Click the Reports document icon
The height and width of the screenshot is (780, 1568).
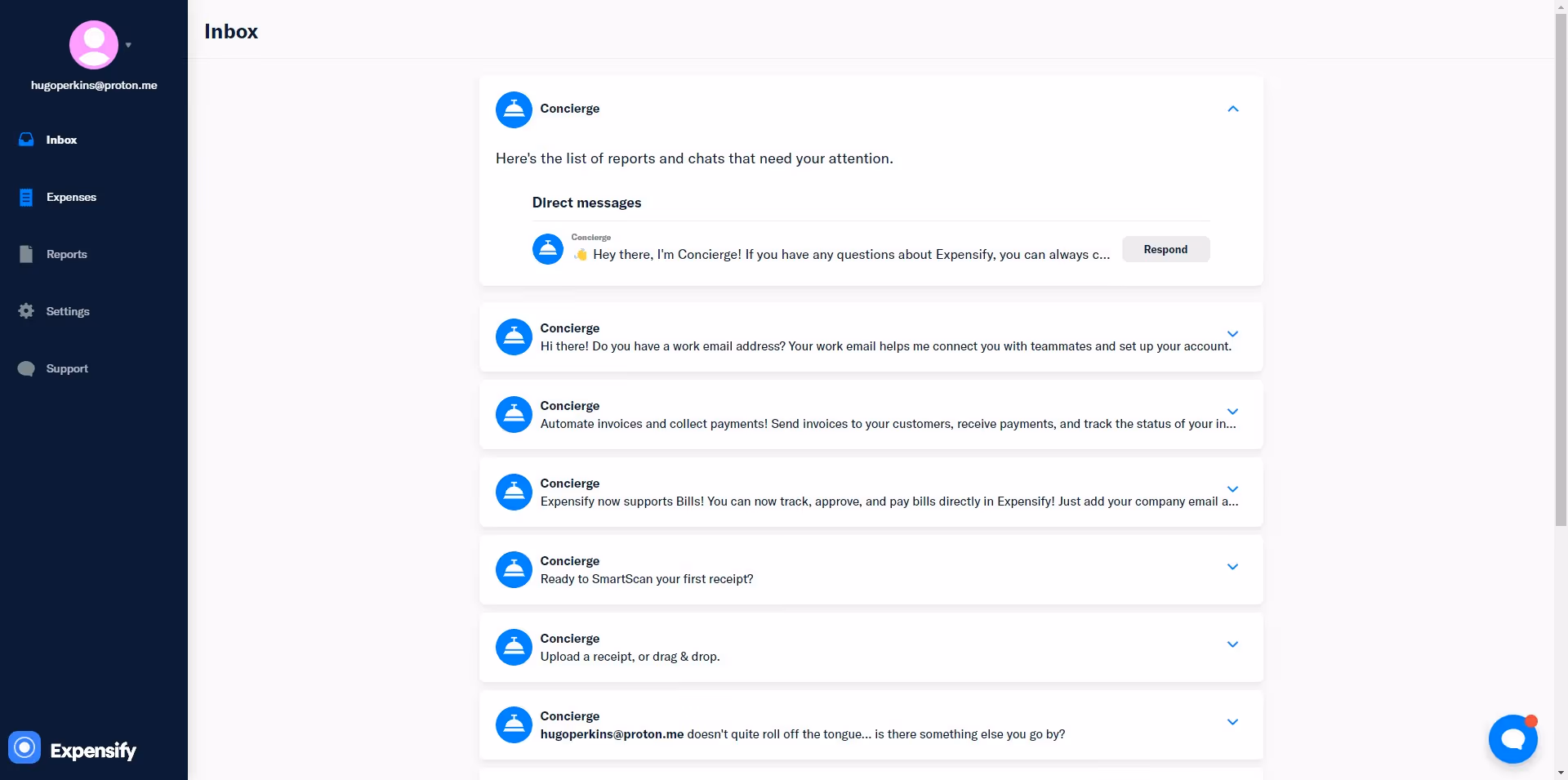pos(26,254)
